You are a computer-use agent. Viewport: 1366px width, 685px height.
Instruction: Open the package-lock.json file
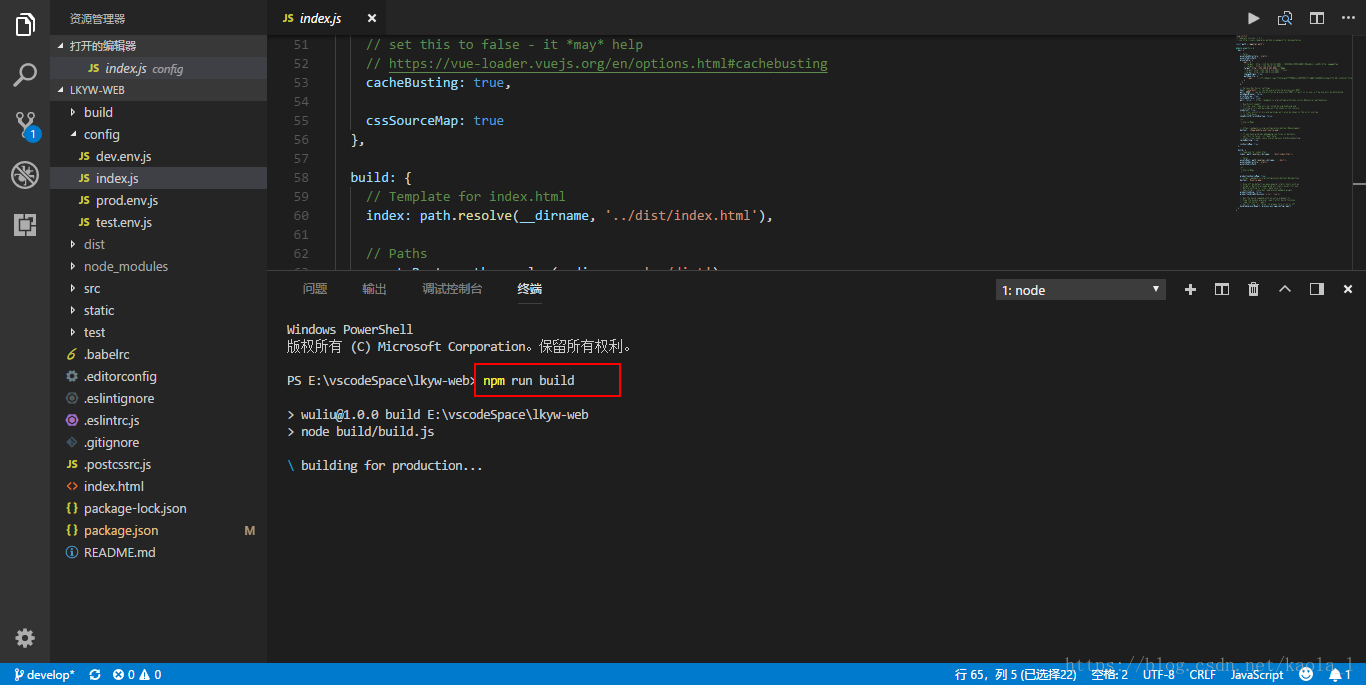tap(158, 508)
